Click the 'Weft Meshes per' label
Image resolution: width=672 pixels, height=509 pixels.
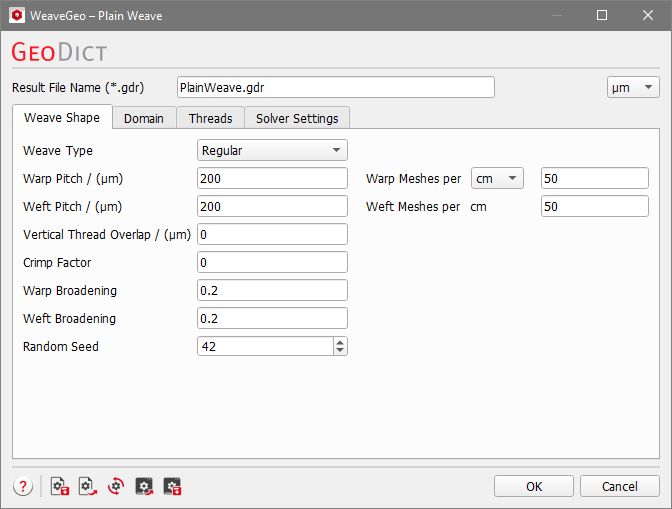(x=413, y=207)
